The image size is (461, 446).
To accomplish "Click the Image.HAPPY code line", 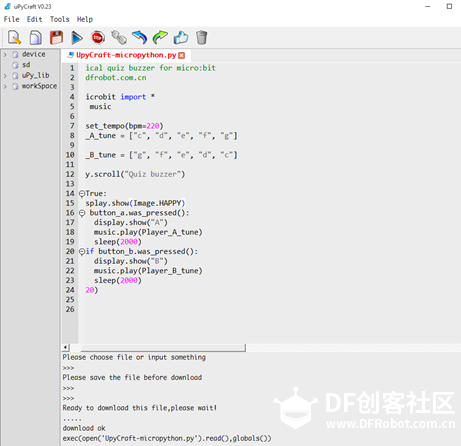I will [135, 203].
